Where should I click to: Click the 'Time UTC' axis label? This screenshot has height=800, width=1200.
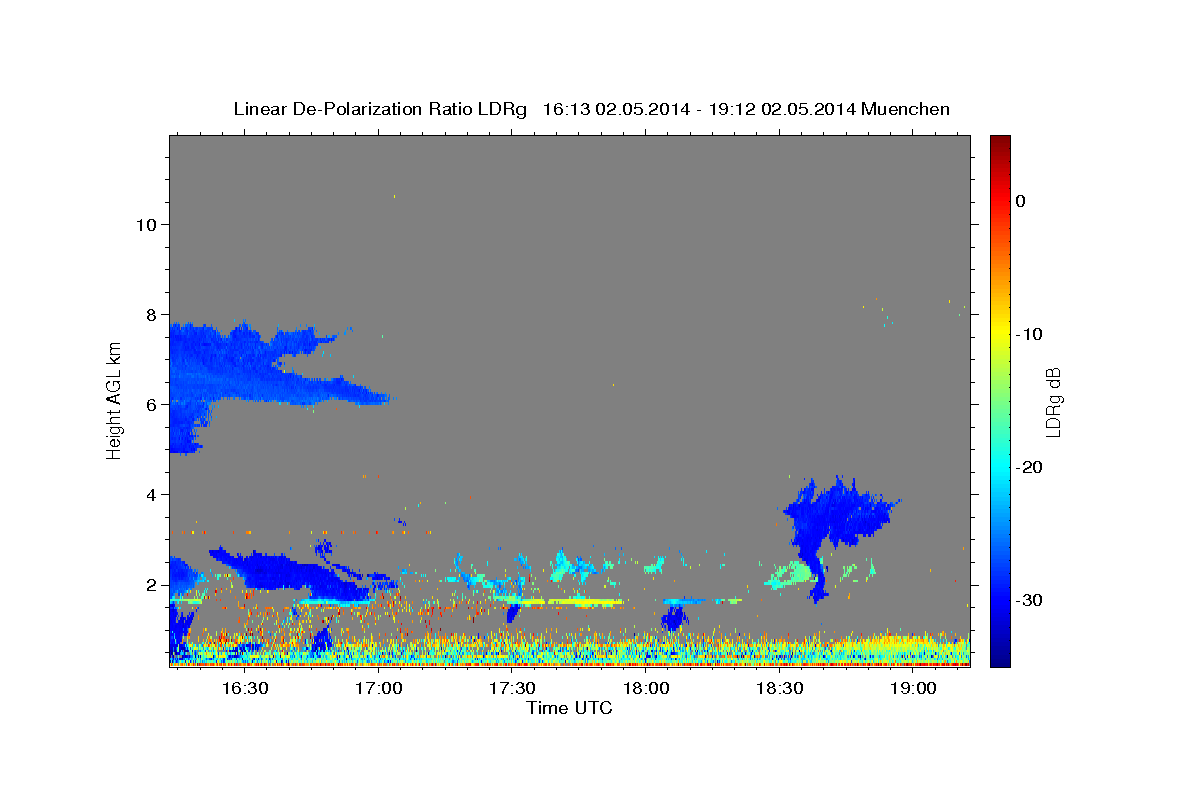[x=569, y=708]
